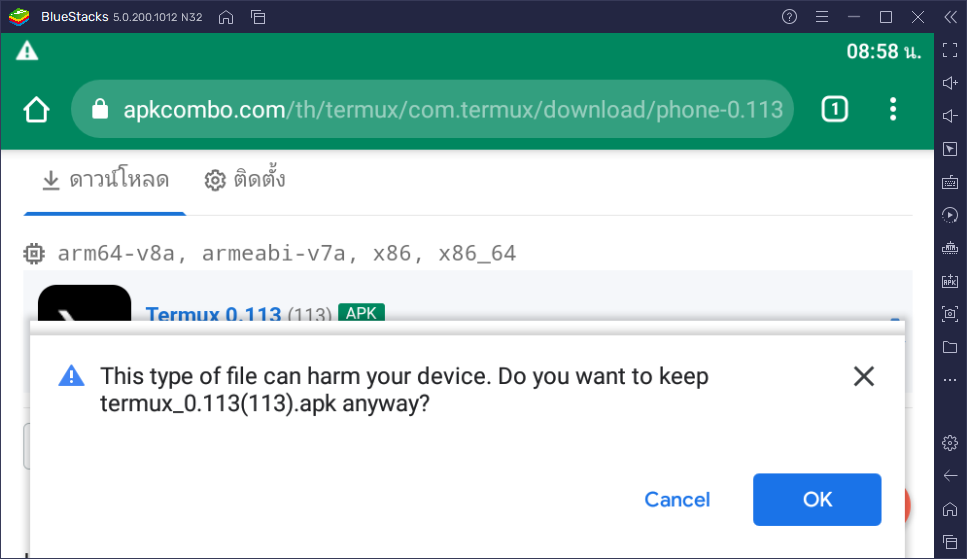The width and height of the screenshot is (967, 559).
Task: Open the browser three-dot menu
Action: tap(892, 109)
